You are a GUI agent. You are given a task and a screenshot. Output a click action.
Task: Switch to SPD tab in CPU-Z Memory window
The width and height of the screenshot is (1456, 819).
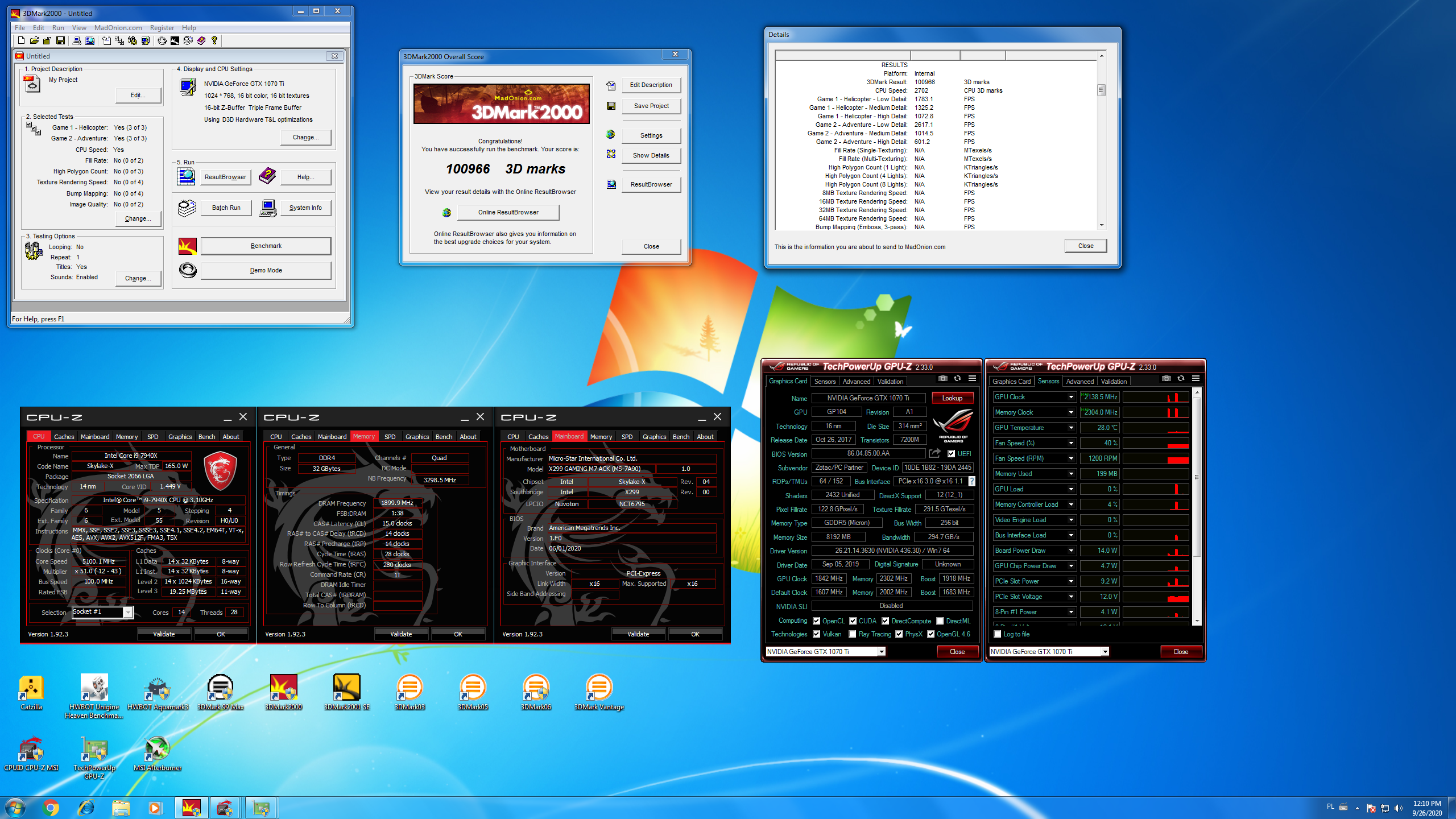click(x=390, y=436)
